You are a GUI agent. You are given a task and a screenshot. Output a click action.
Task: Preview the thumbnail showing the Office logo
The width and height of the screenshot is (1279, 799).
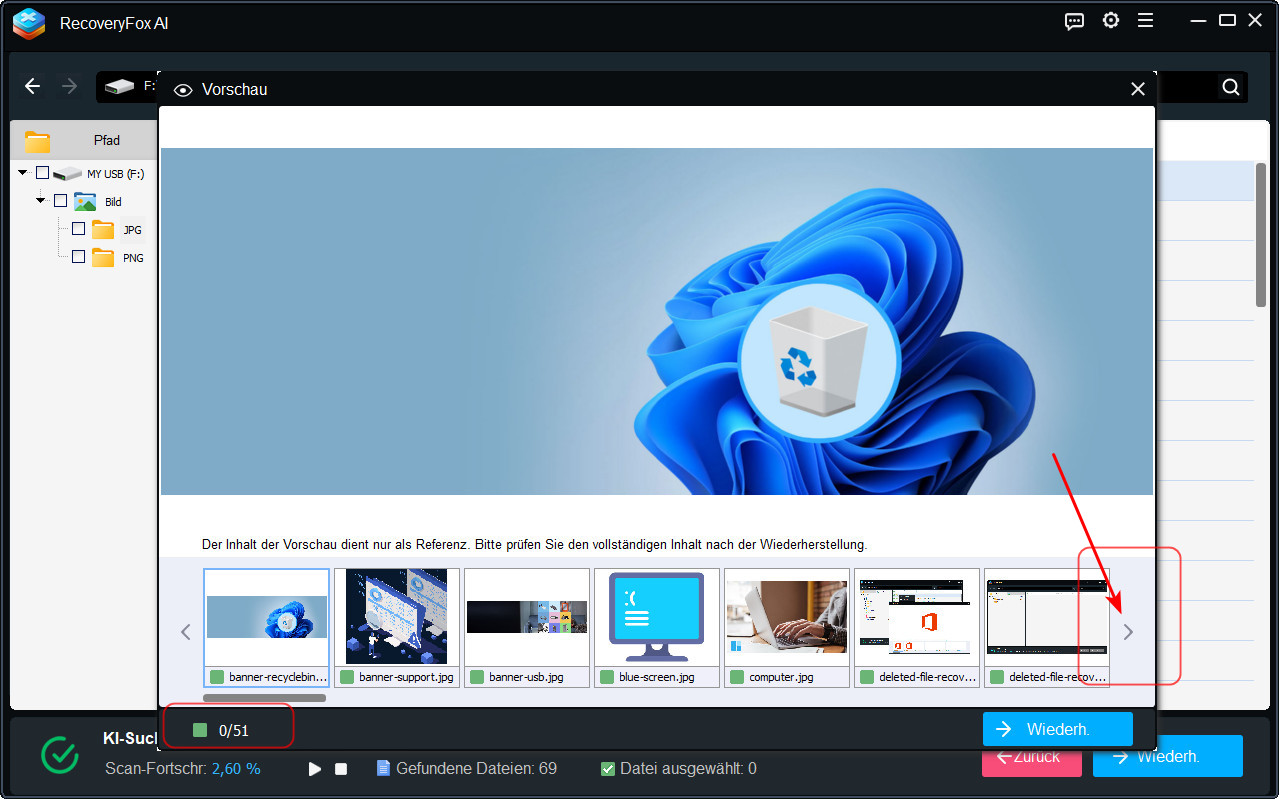click(917, 617)
